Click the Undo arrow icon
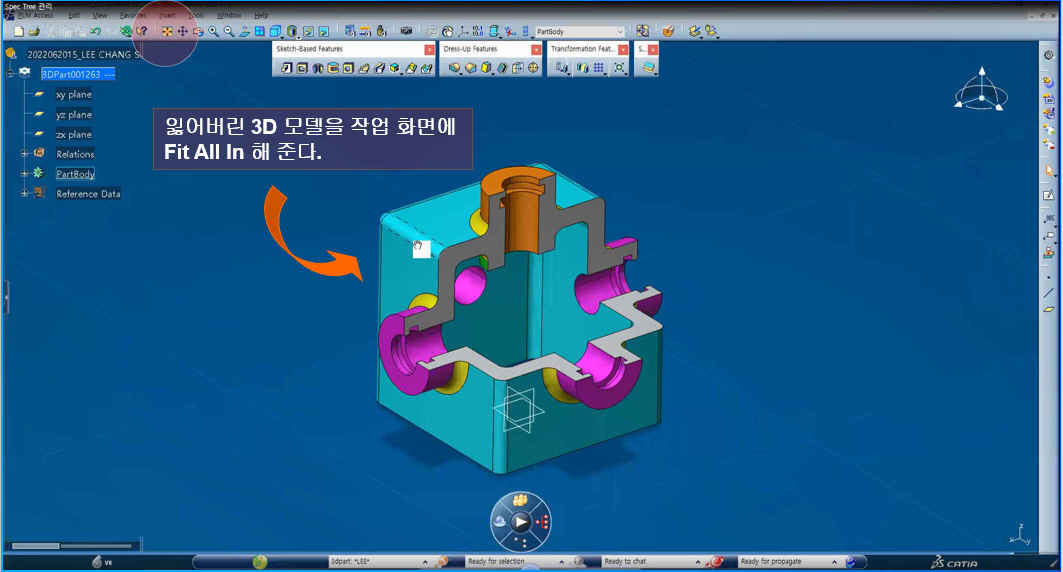The image size is (1063, 572). pyautogui.click(x=95, y=32)
